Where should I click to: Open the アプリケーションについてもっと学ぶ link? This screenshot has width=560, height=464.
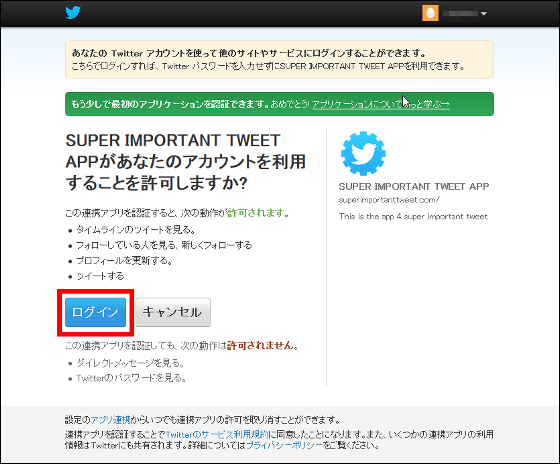(381, 104)
